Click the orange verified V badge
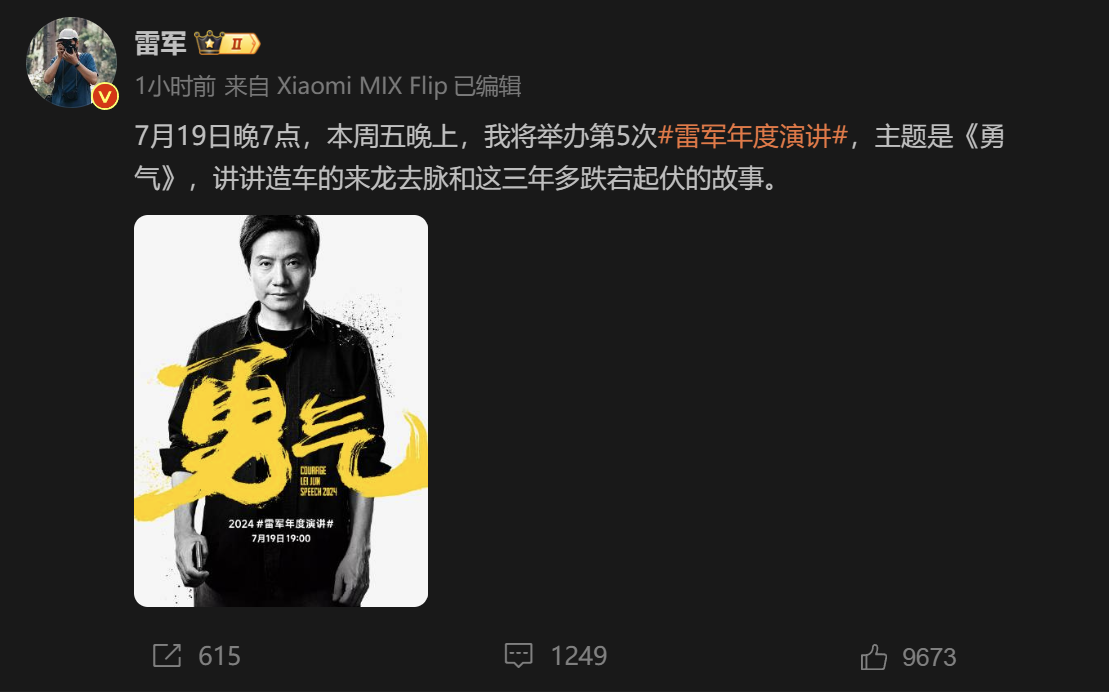The image size is (1109, 692). pos(105,96)
